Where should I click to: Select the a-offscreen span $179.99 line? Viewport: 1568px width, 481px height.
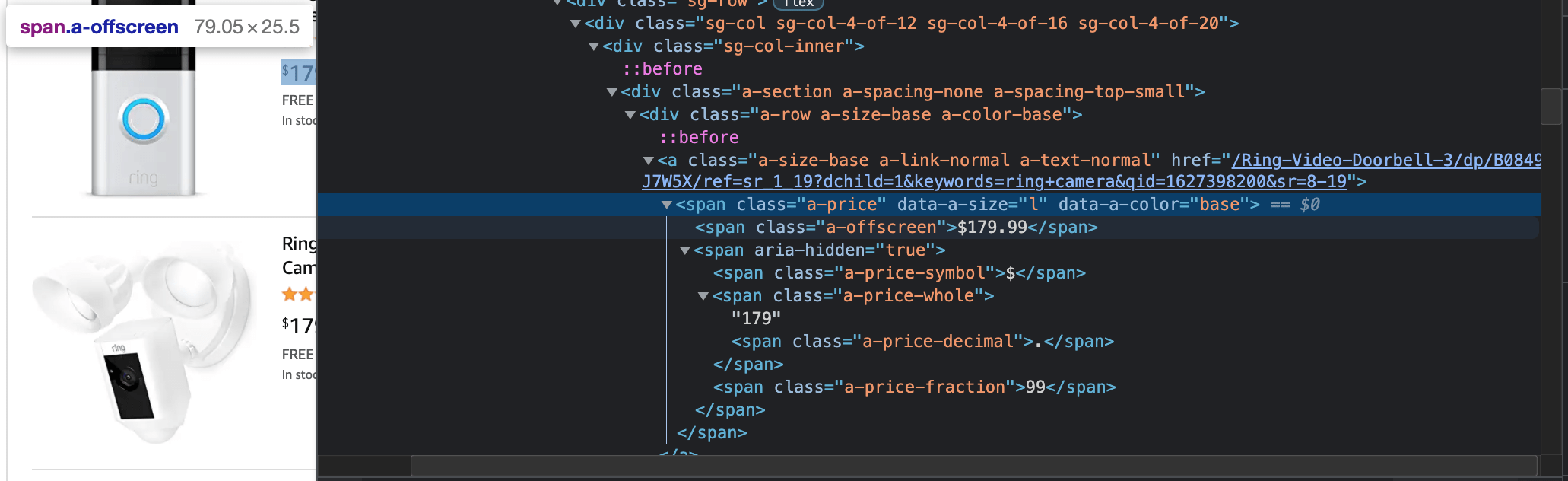[x=896, y=228]
